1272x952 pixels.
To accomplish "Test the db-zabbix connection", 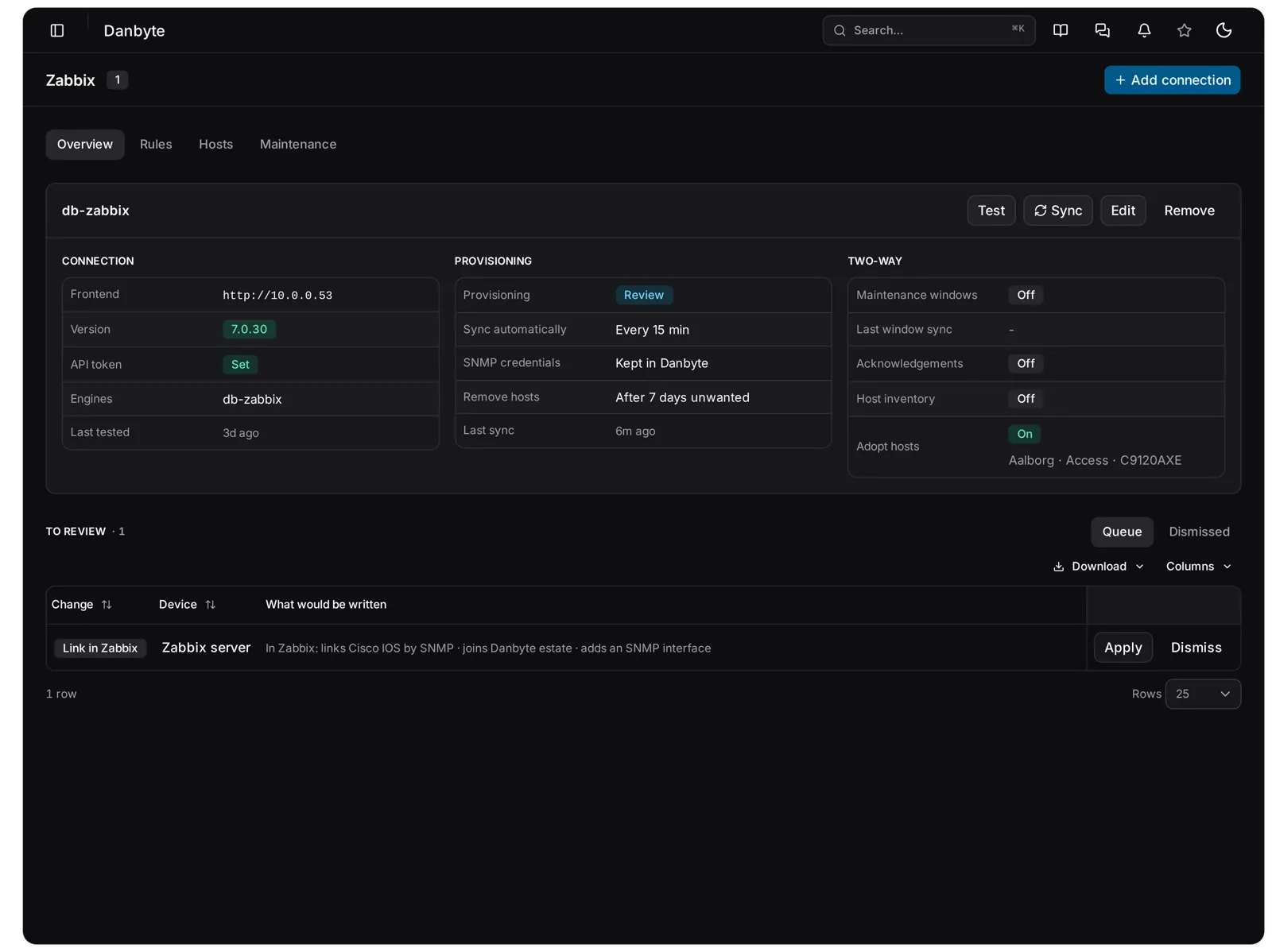I will coord(991,211).
